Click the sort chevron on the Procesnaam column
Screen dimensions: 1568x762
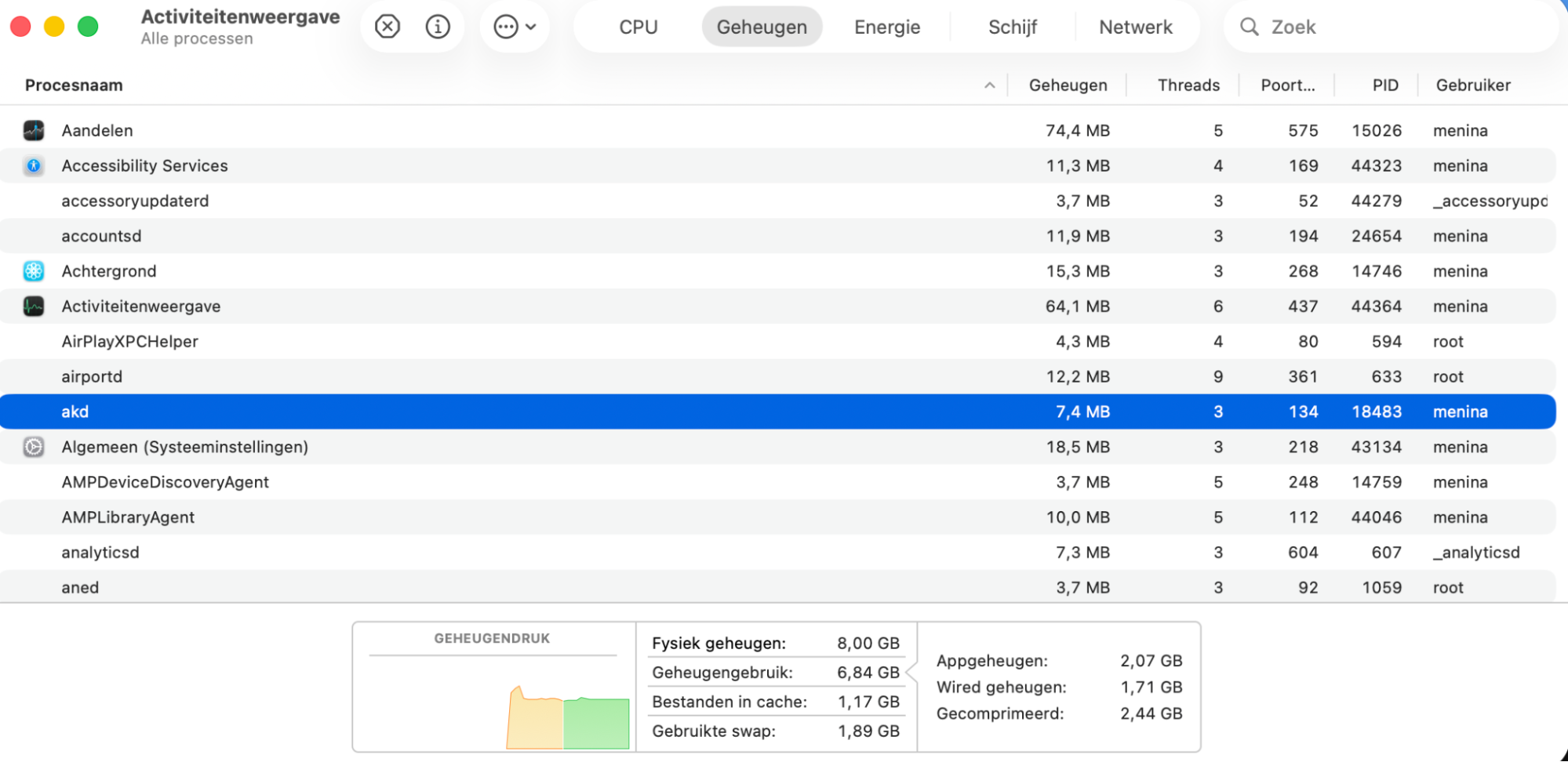pos(990,85)
